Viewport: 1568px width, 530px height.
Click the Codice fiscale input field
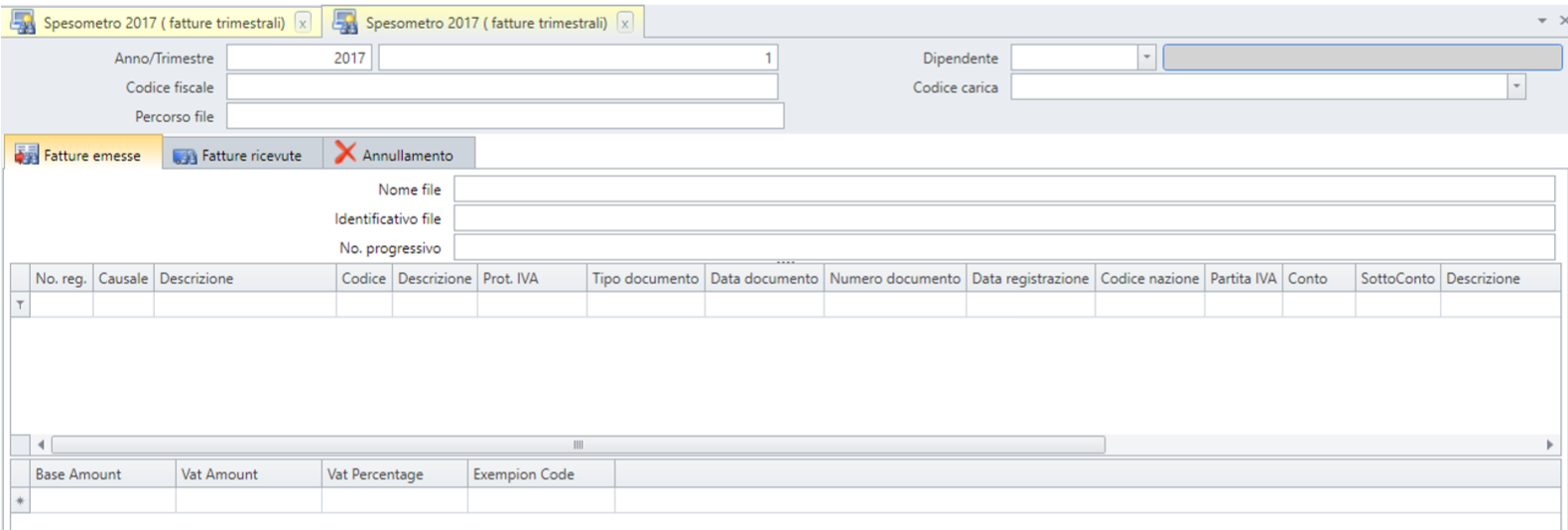[x=502, y=87]
